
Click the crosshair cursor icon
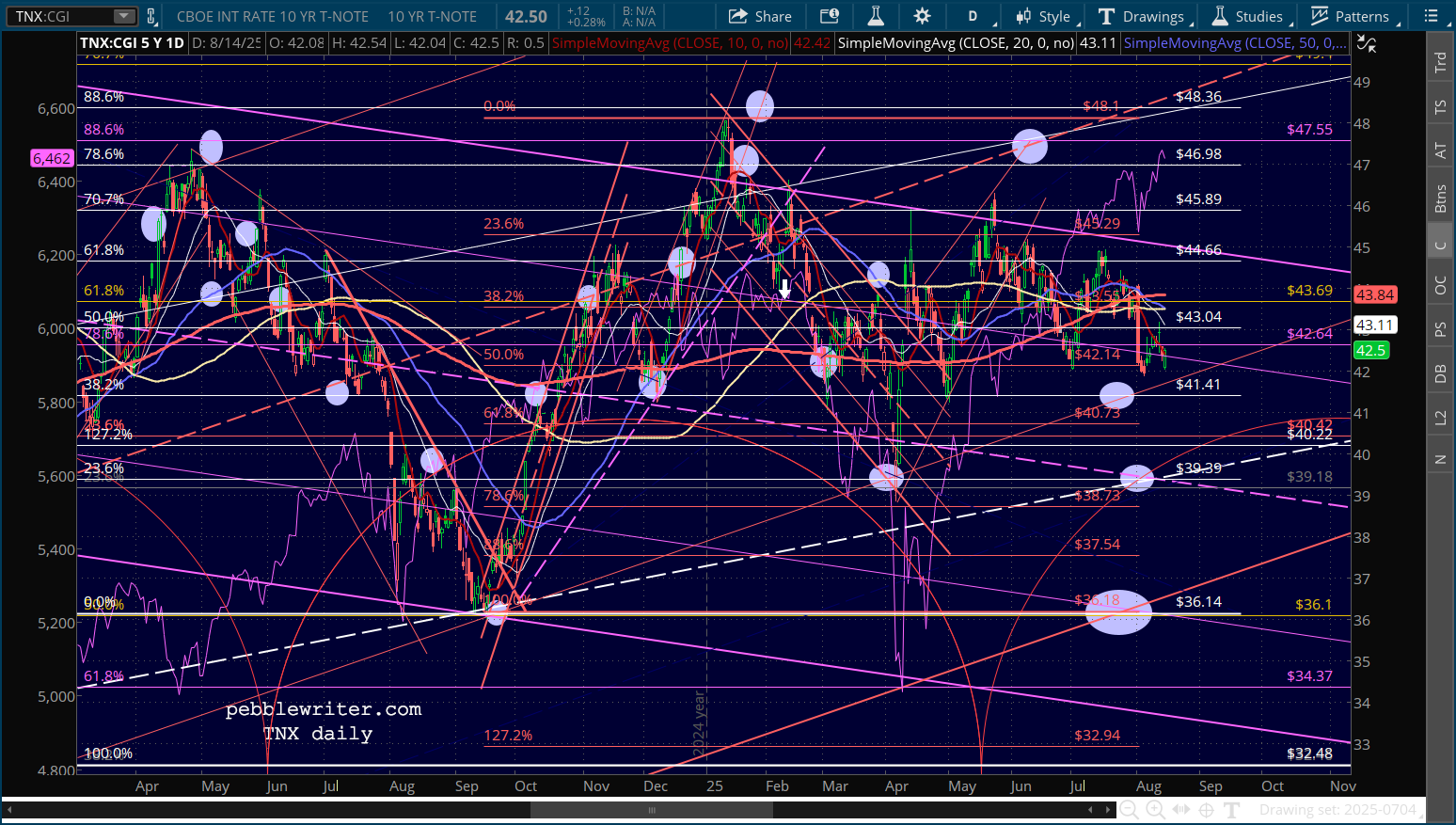(x=1207, y=810)
